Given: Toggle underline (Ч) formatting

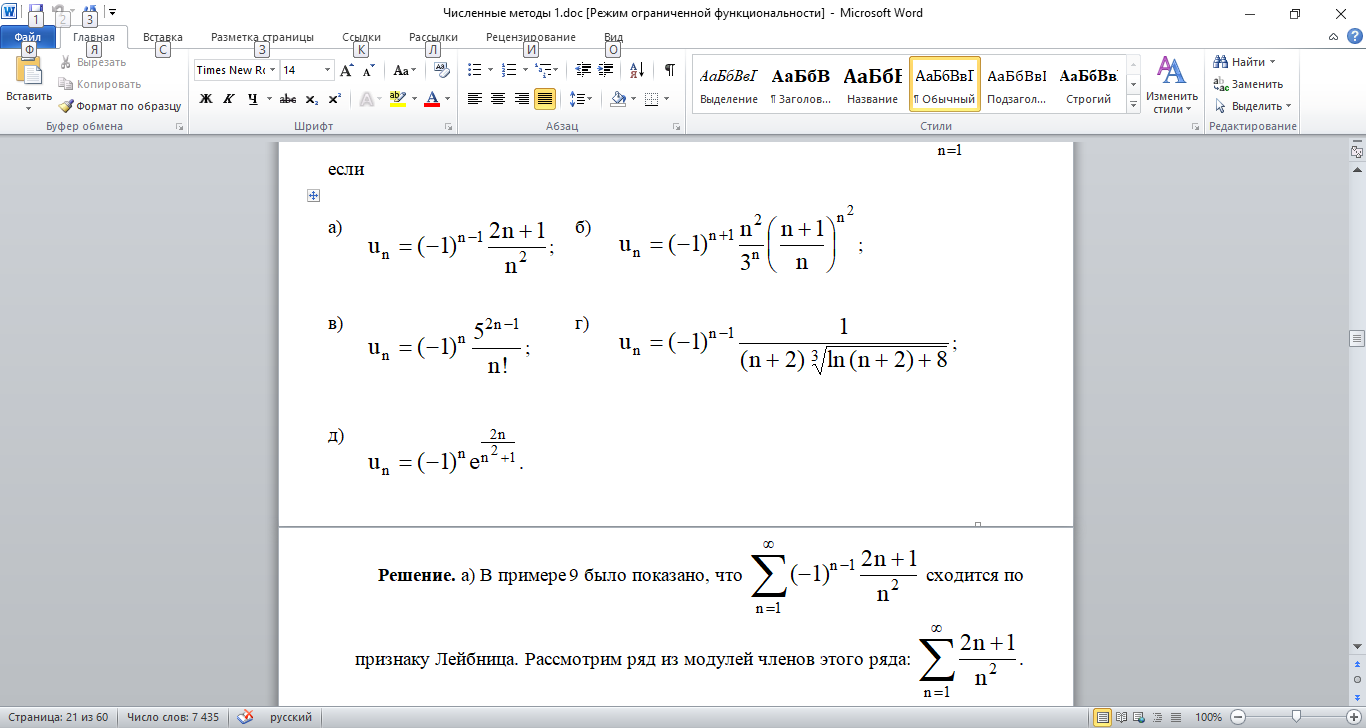Looking at the screenshot, I should click(x=252, y=99).
